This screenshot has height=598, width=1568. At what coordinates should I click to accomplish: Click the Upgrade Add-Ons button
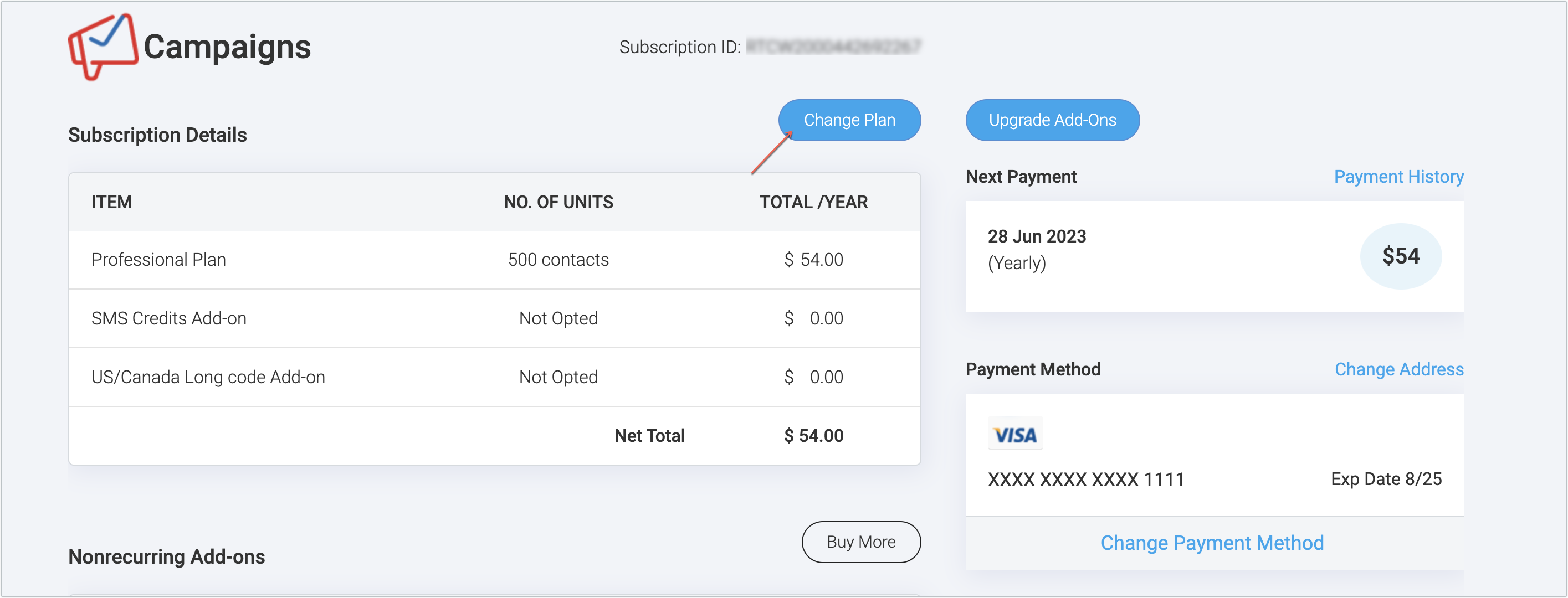(x=1052, y=121)
